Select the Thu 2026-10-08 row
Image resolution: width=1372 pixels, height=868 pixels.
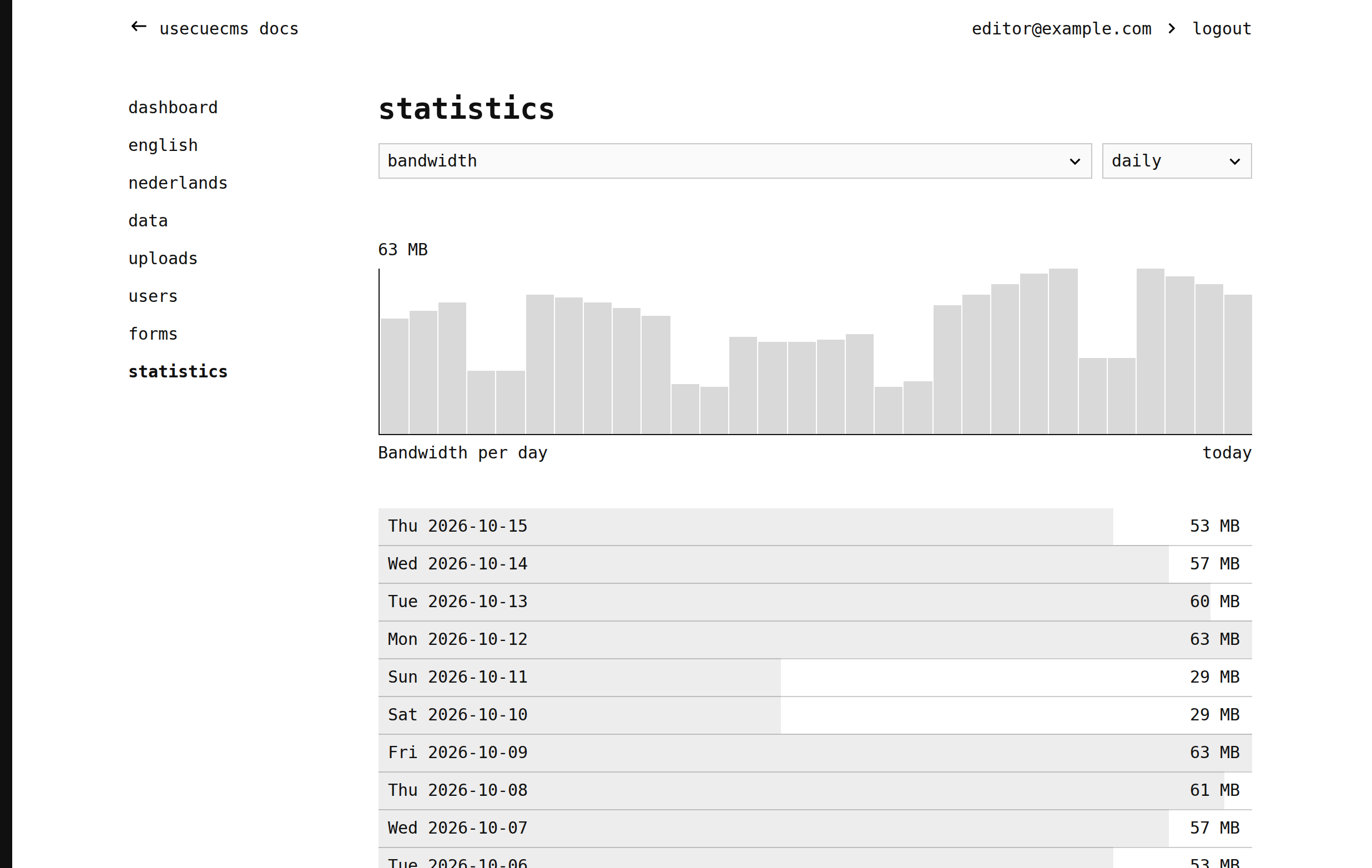[815, 790]
